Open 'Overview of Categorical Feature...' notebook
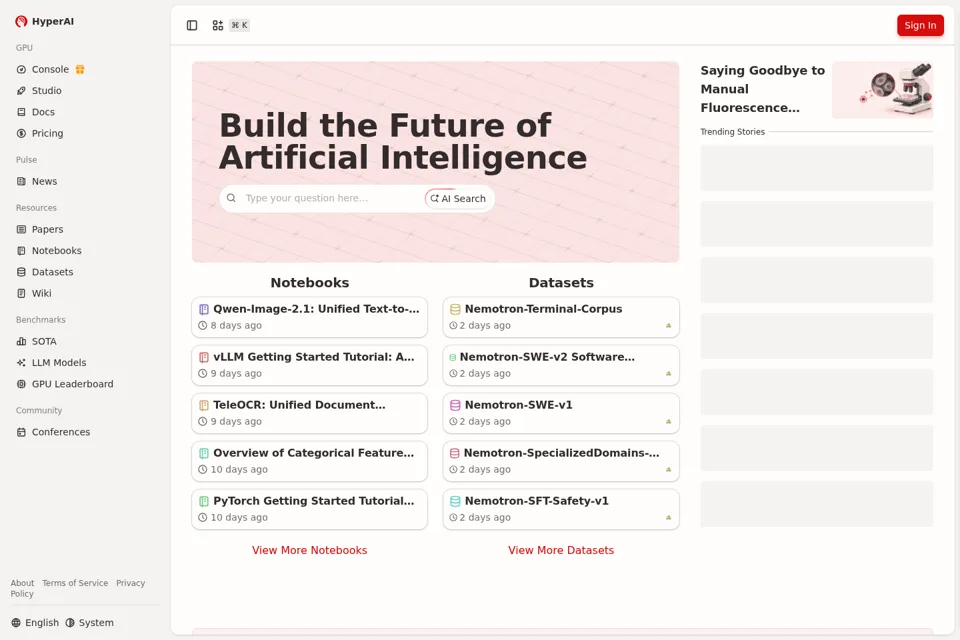960x640 pixels. (x=309, y=461)
